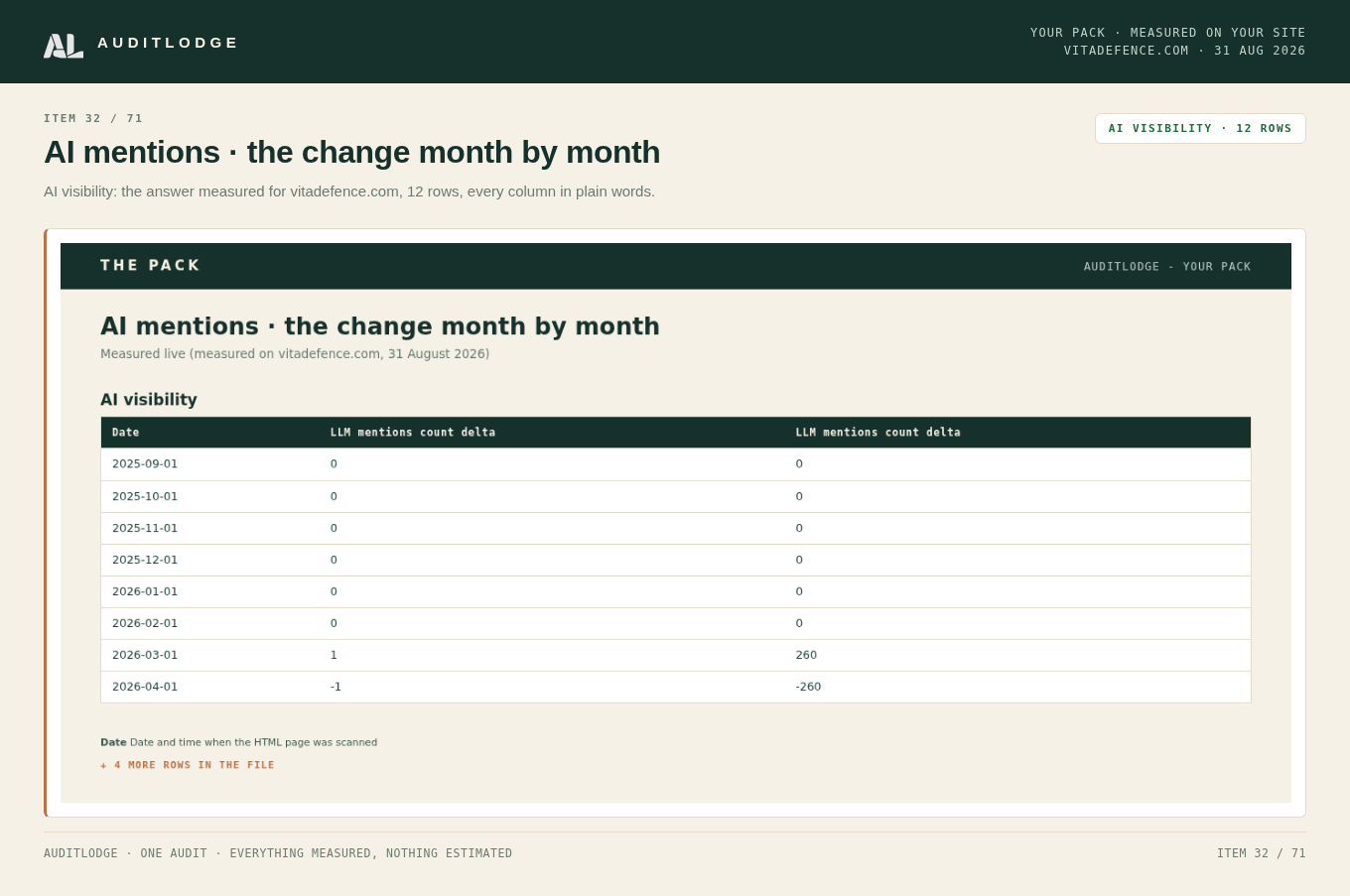Click the value 260 in the table
Viewport: 1350px width, 896px height.
click(x=806, y=655)
